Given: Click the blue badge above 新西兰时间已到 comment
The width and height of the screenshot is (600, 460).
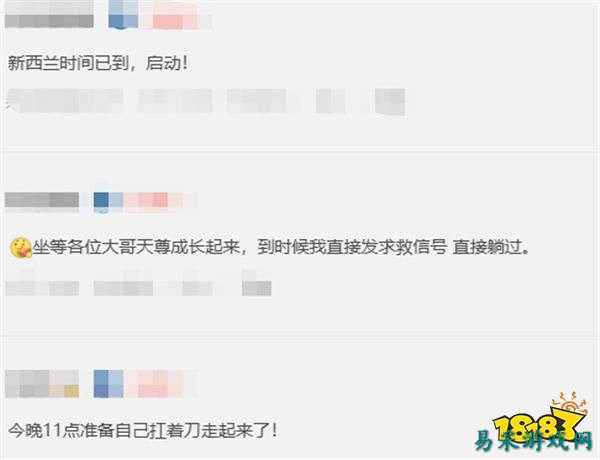Looking at the screenshot, I should point(123,14).
